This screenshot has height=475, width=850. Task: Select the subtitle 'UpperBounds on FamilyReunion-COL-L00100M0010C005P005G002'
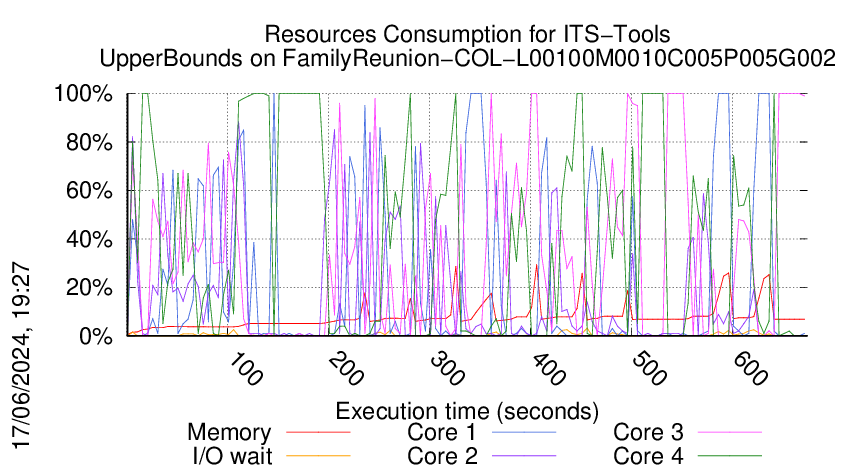point(467,59)
